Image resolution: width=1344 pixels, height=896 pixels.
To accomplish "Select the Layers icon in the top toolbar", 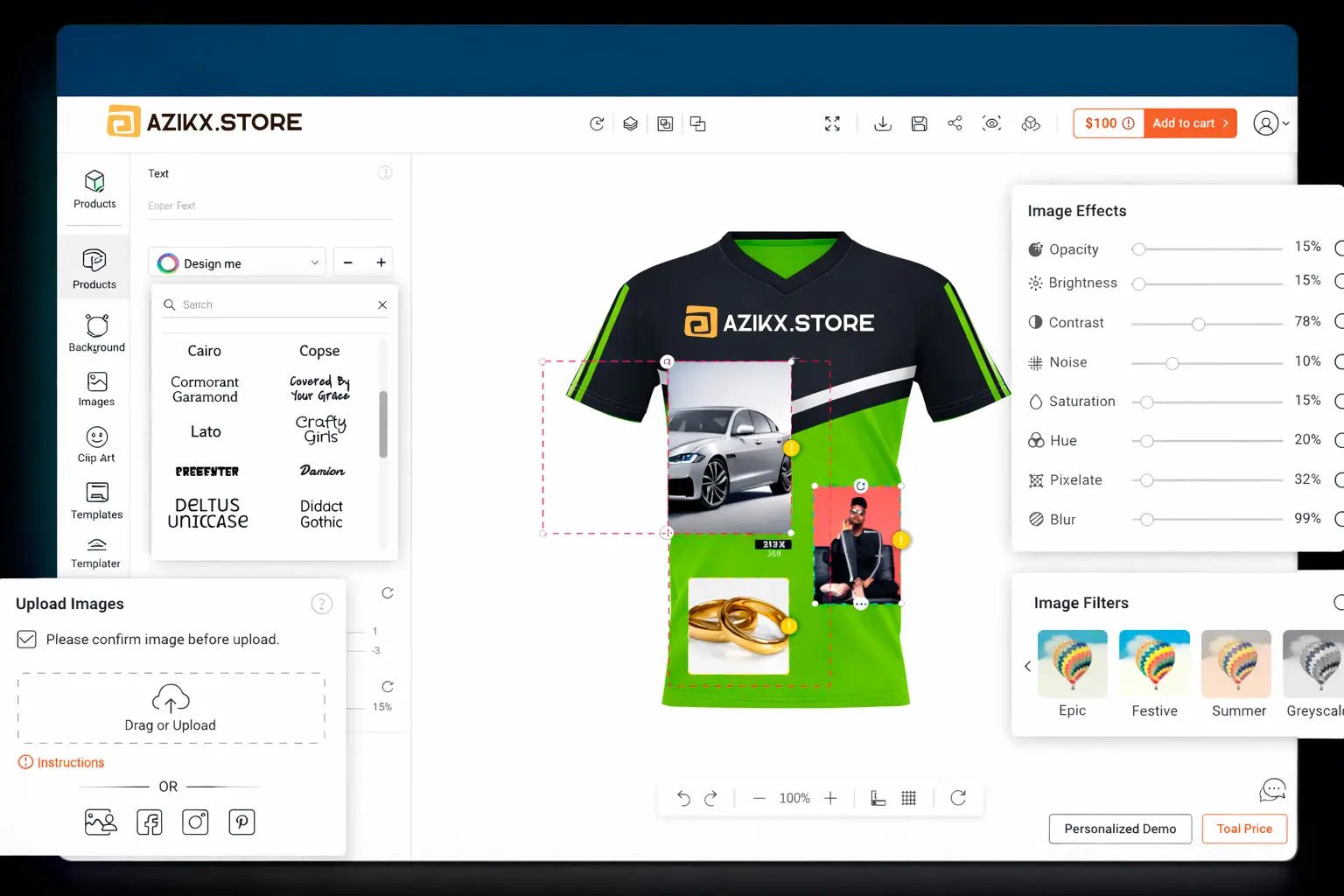I will [630, 123].
